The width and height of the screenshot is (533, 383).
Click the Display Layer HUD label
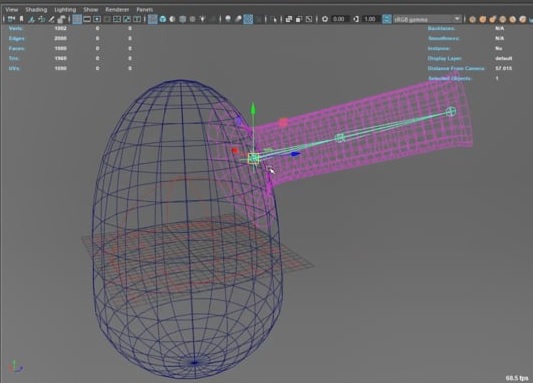(x=444, y=58)
